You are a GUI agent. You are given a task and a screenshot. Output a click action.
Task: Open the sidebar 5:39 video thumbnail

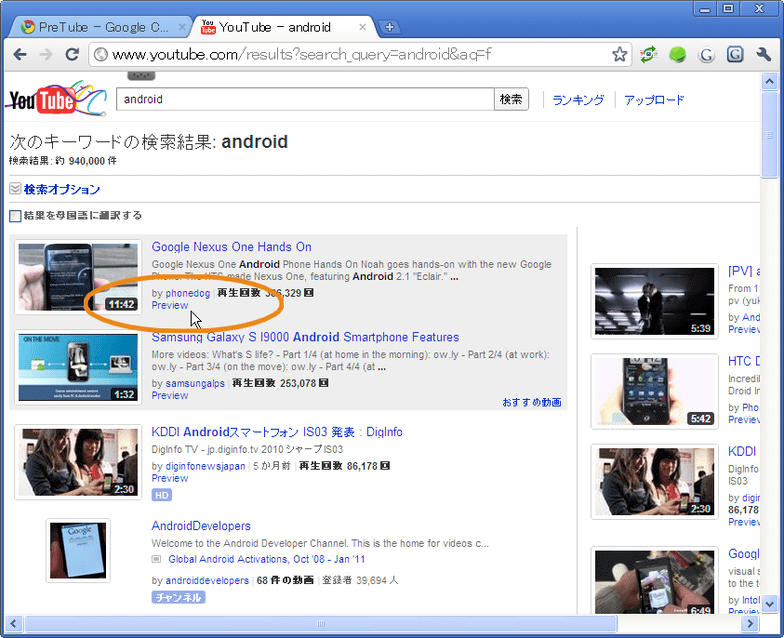coord(654,302)
